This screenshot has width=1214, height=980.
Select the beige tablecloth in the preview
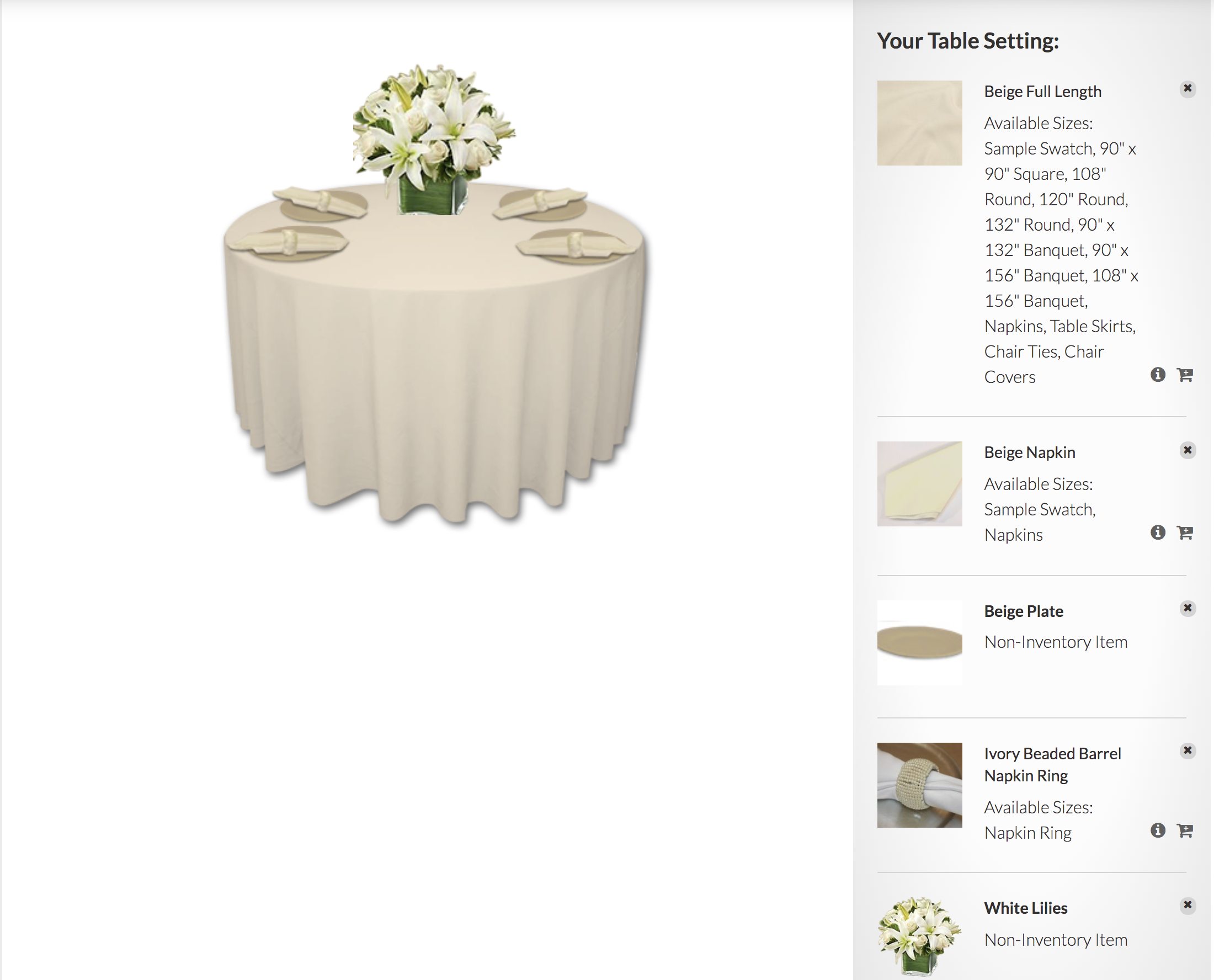click(435, 361)
